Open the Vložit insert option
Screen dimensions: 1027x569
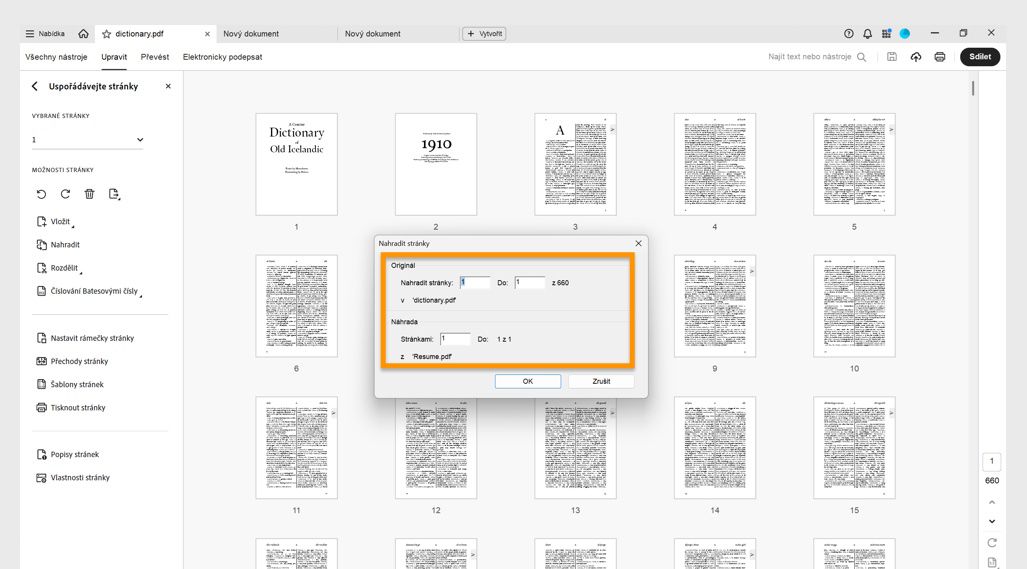[x=54, y=222]
